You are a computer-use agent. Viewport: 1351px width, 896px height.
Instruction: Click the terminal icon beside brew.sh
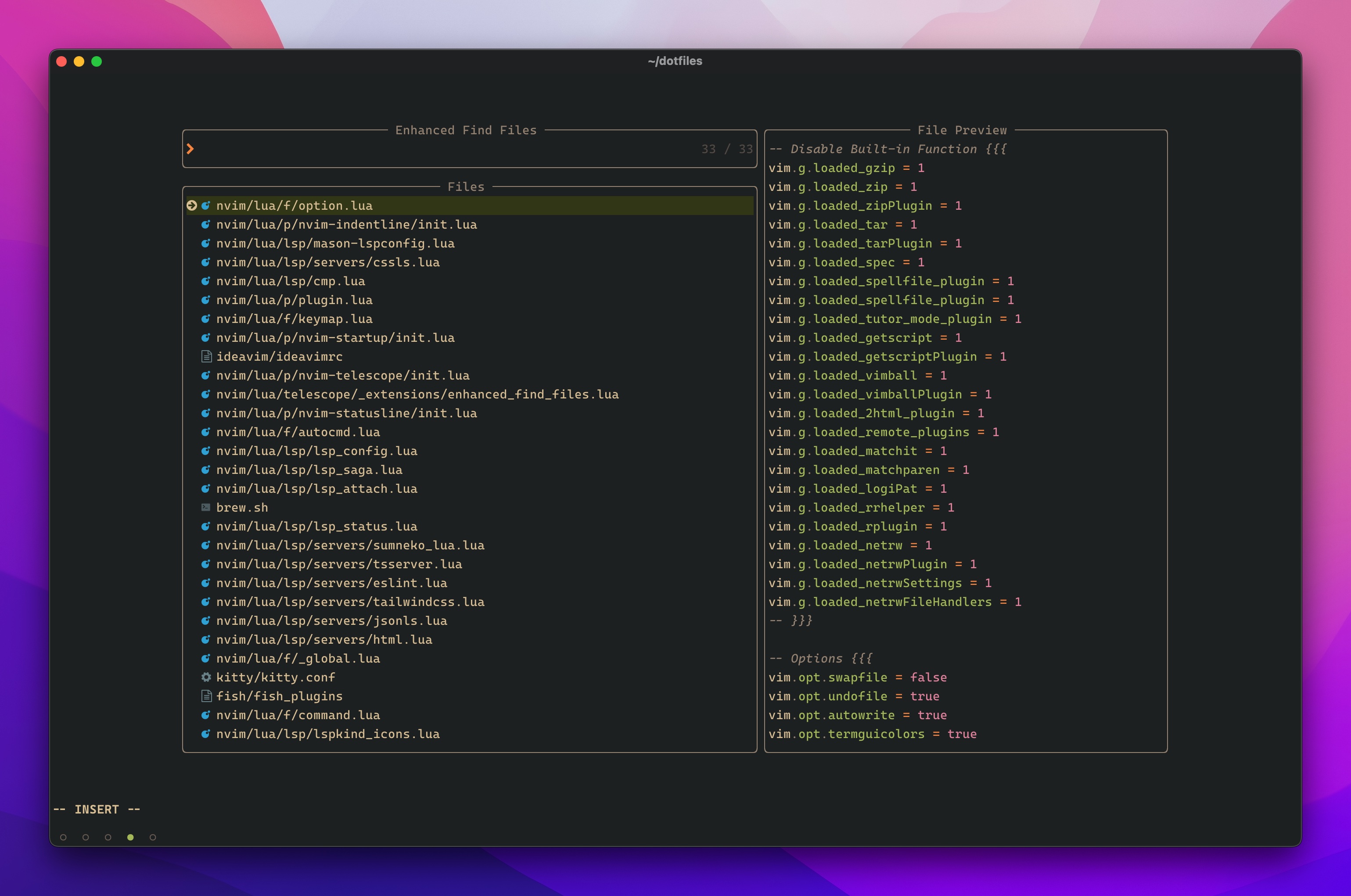206,507
